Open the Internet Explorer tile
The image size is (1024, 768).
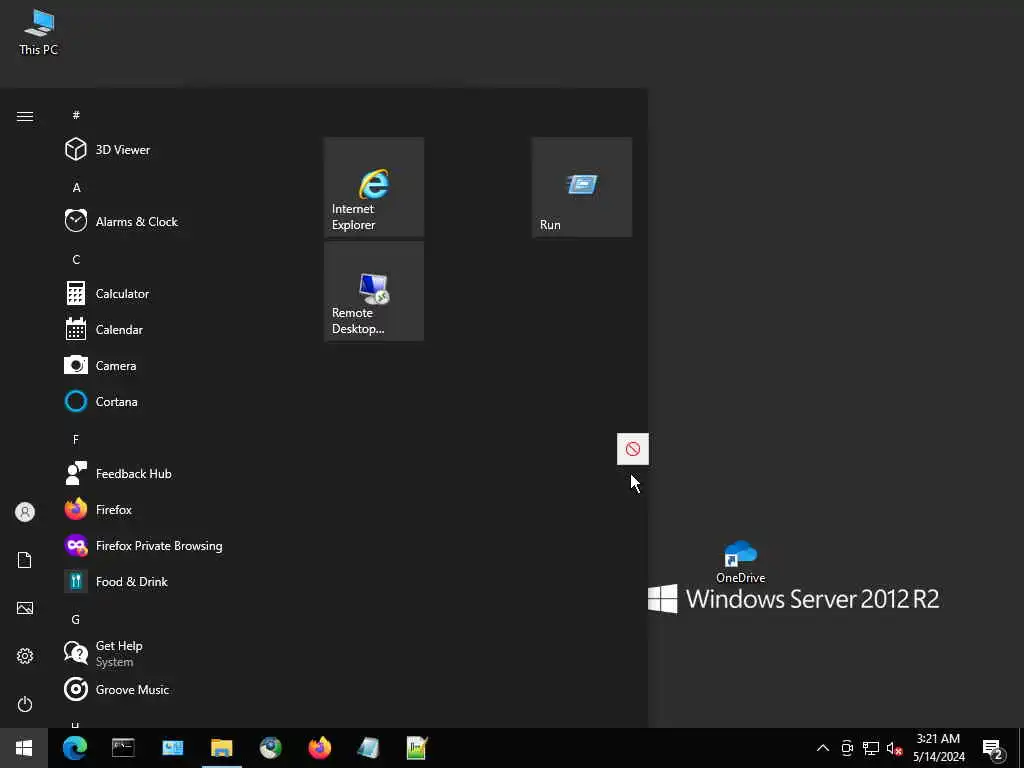click(x=374, y=187)
